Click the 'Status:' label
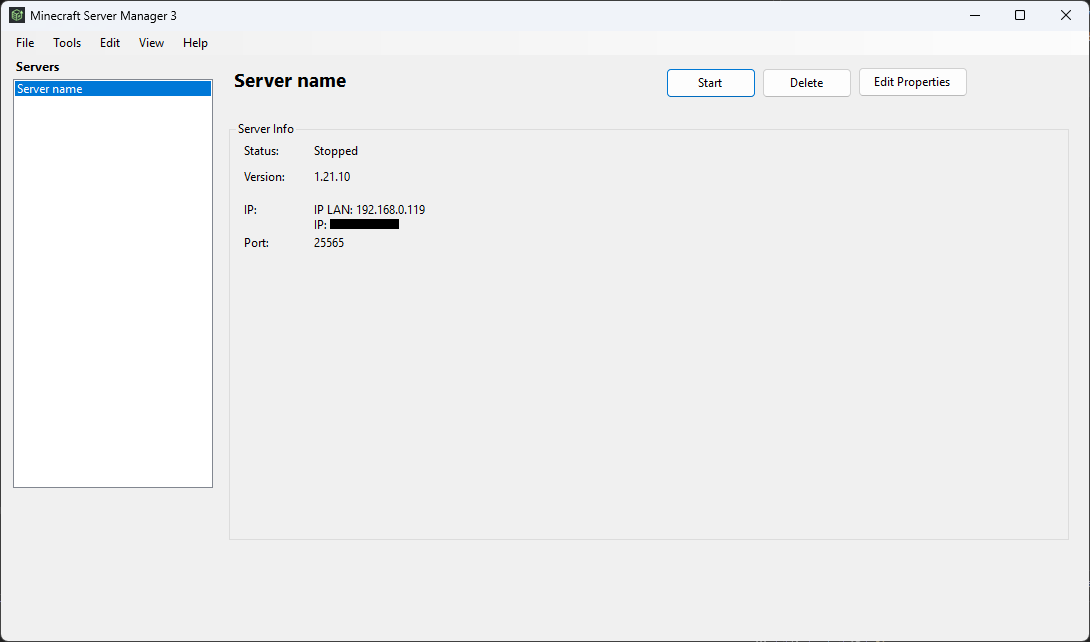 (261, 151)
